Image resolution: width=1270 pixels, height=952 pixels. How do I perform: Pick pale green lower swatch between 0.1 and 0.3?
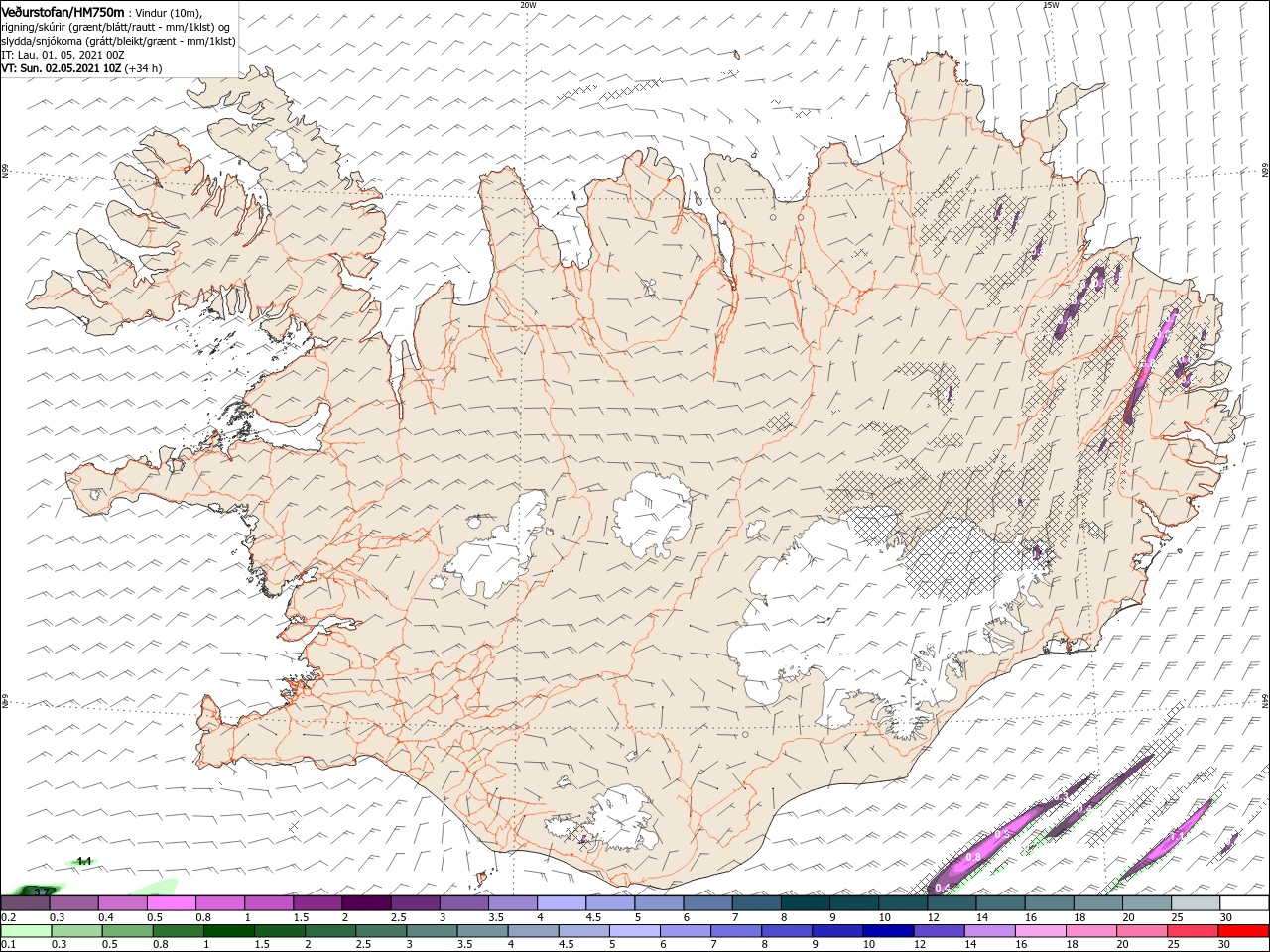click(26, 931)
